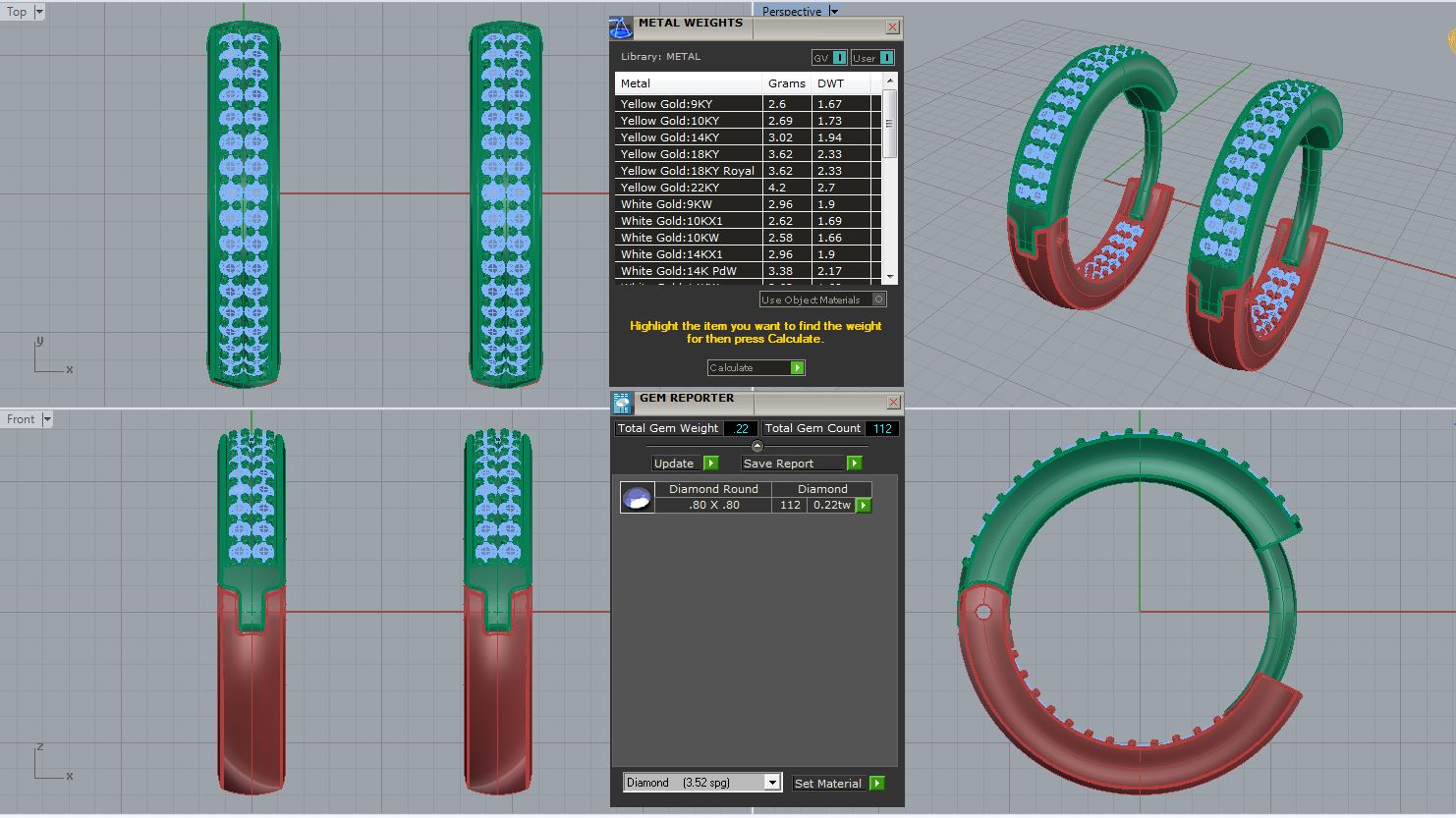The image size is (1456, 818).
Task: Click the Front viewport label
Action: pyautogui.click(x=21, y=419)
